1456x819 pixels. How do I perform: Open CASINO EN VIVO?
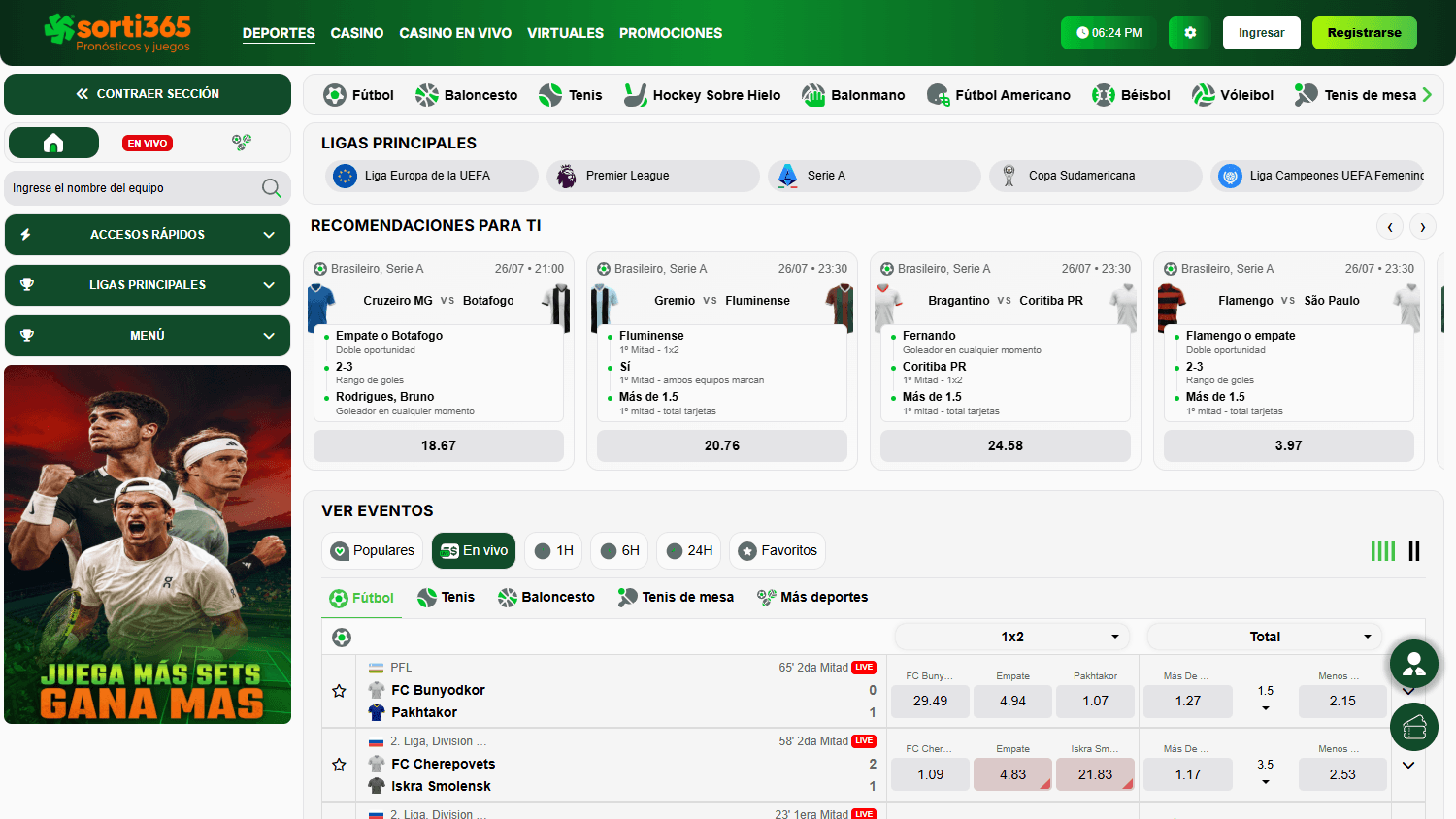(455, 33)
